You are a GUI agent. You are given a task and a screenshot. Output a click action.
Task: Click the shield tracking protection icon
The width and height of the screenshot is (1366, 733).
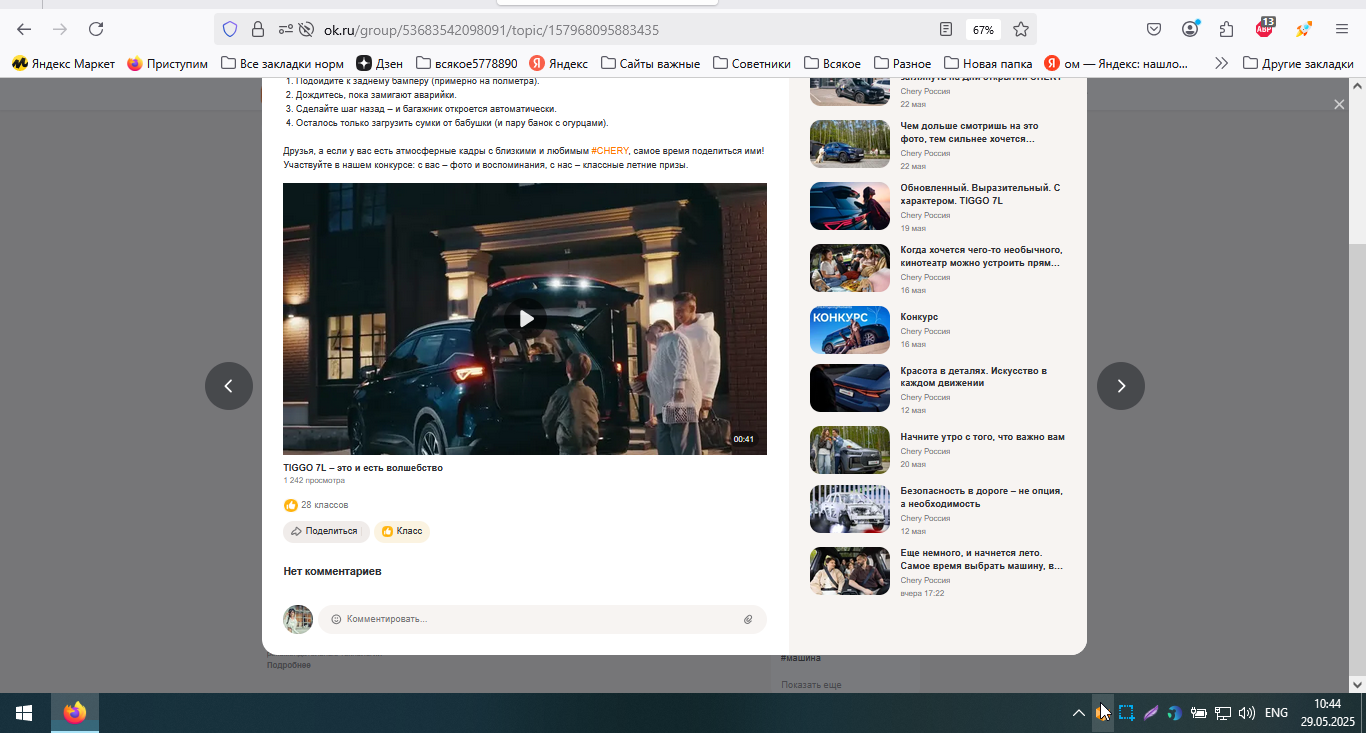230,29
